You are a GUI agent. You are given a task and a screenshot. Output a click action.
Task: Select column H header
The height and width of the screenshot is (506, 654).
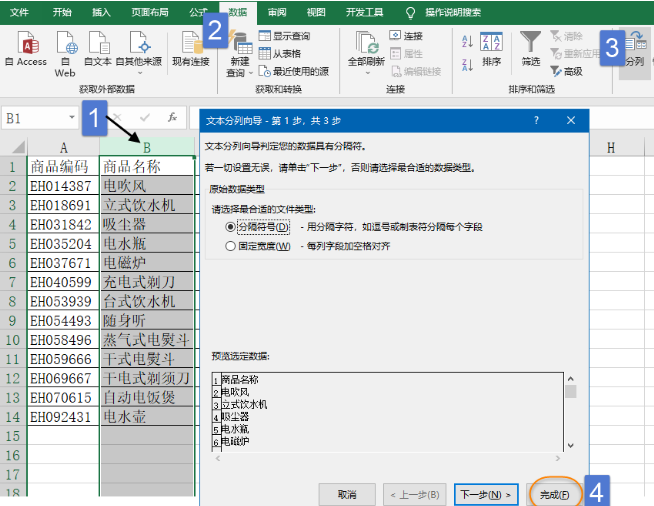coord(611,147)
